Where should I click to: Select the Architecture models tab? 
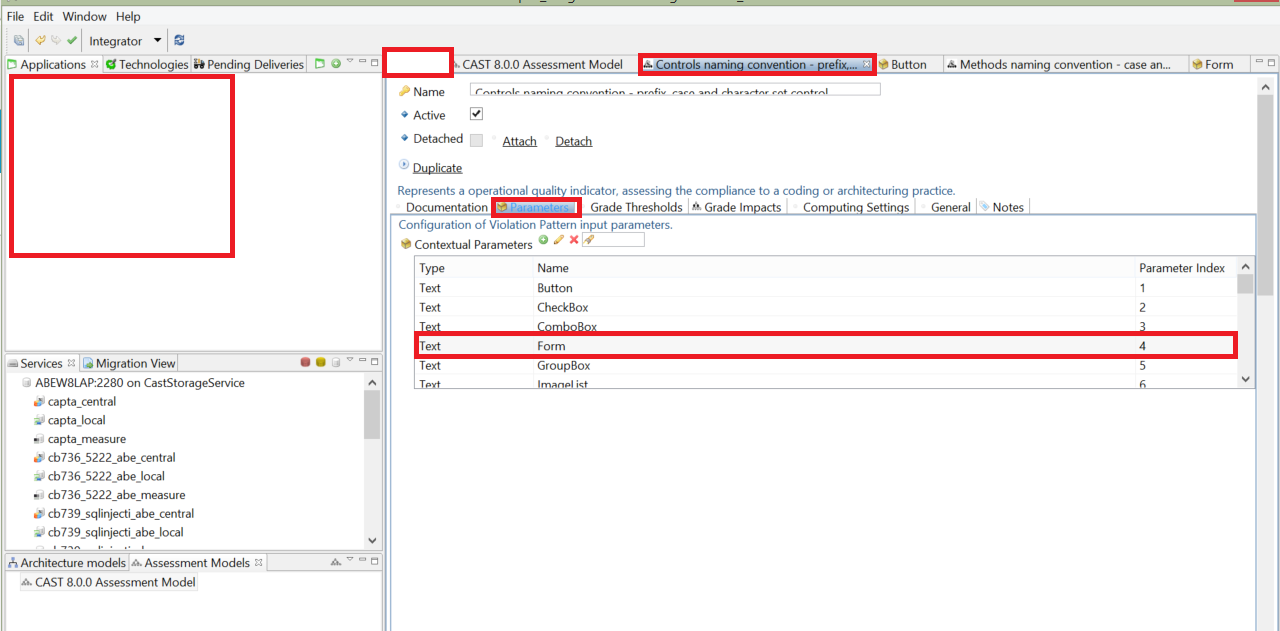point(66,563)
